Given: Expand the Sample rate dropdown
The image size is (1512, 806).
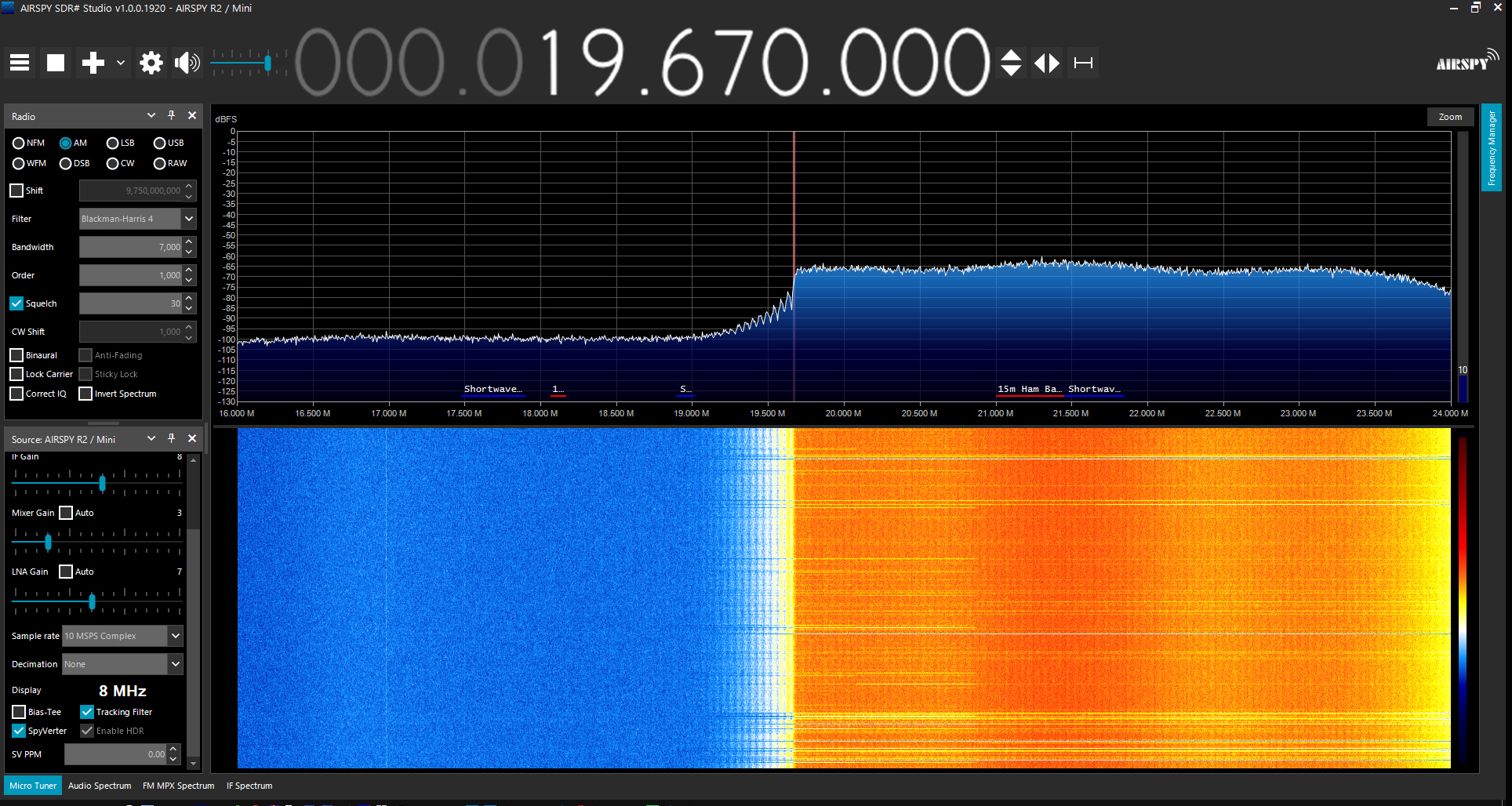Looking at the screenshot, I should pos(176,636).
